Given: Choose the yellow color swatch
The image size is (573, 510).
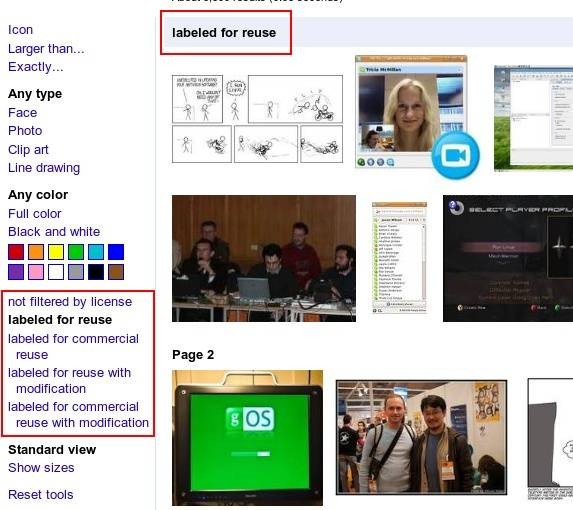Looking at the screenshot, I should click(56, 252).
